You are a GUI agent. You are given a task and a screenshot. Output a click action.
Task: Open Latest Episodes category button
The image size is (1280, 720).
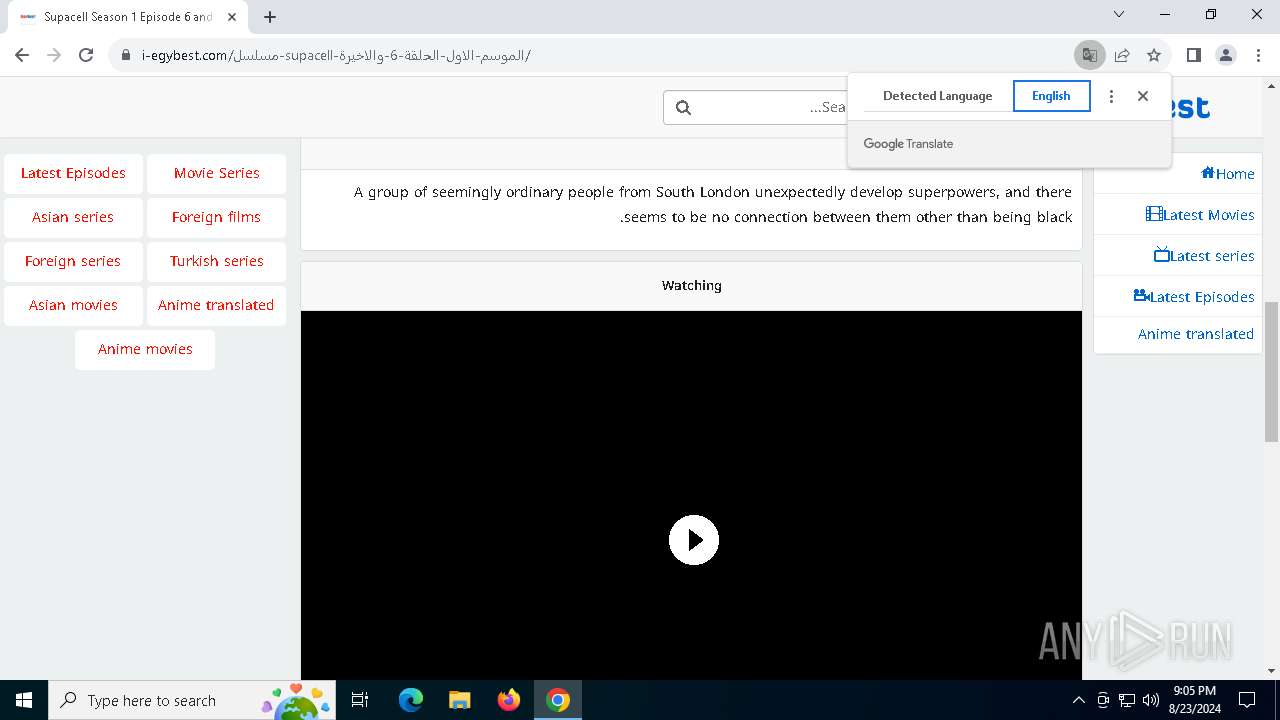tap(73, 173)
